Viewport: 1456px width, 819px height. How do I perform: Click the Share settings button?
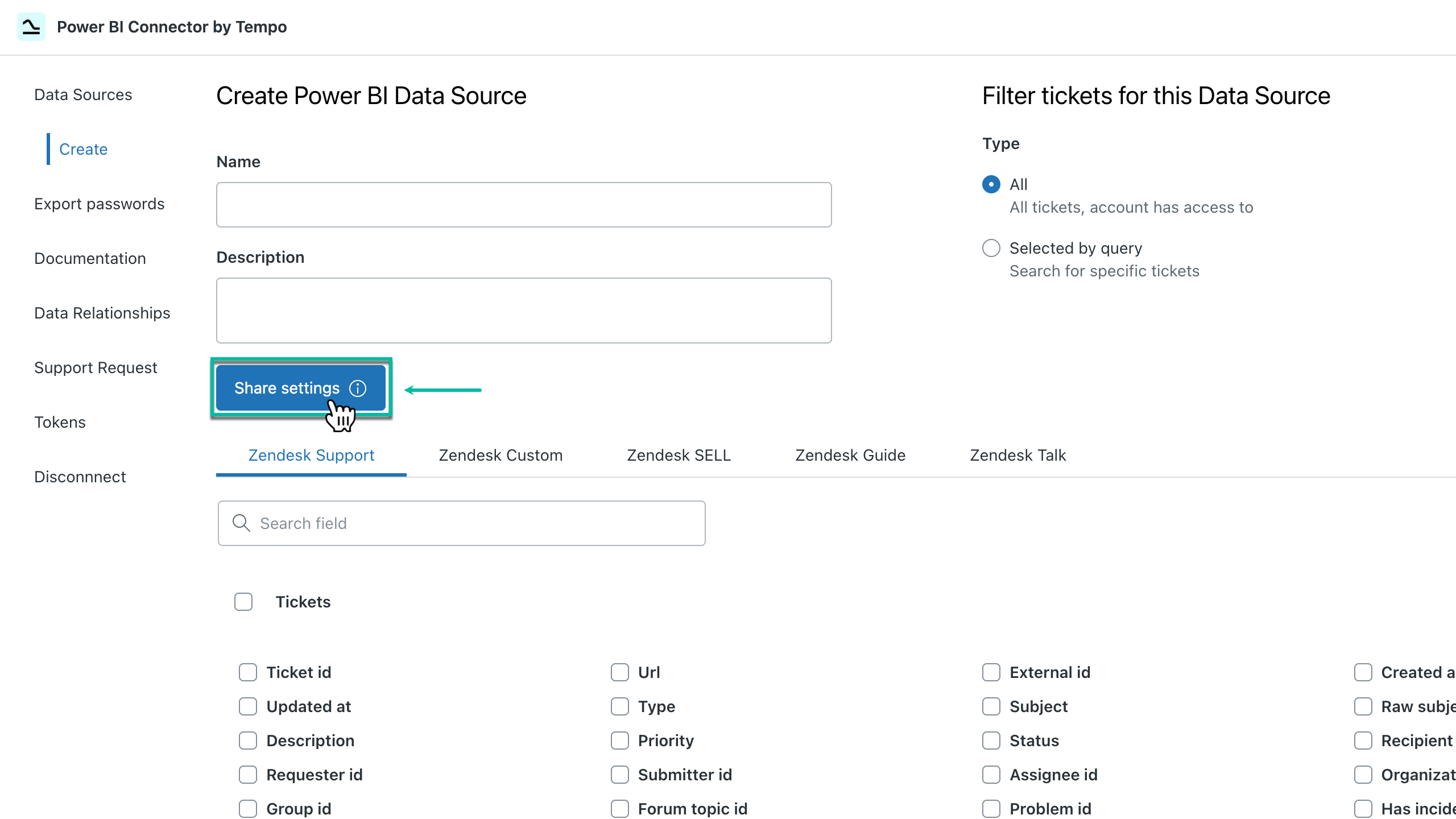tap(287, 388)
